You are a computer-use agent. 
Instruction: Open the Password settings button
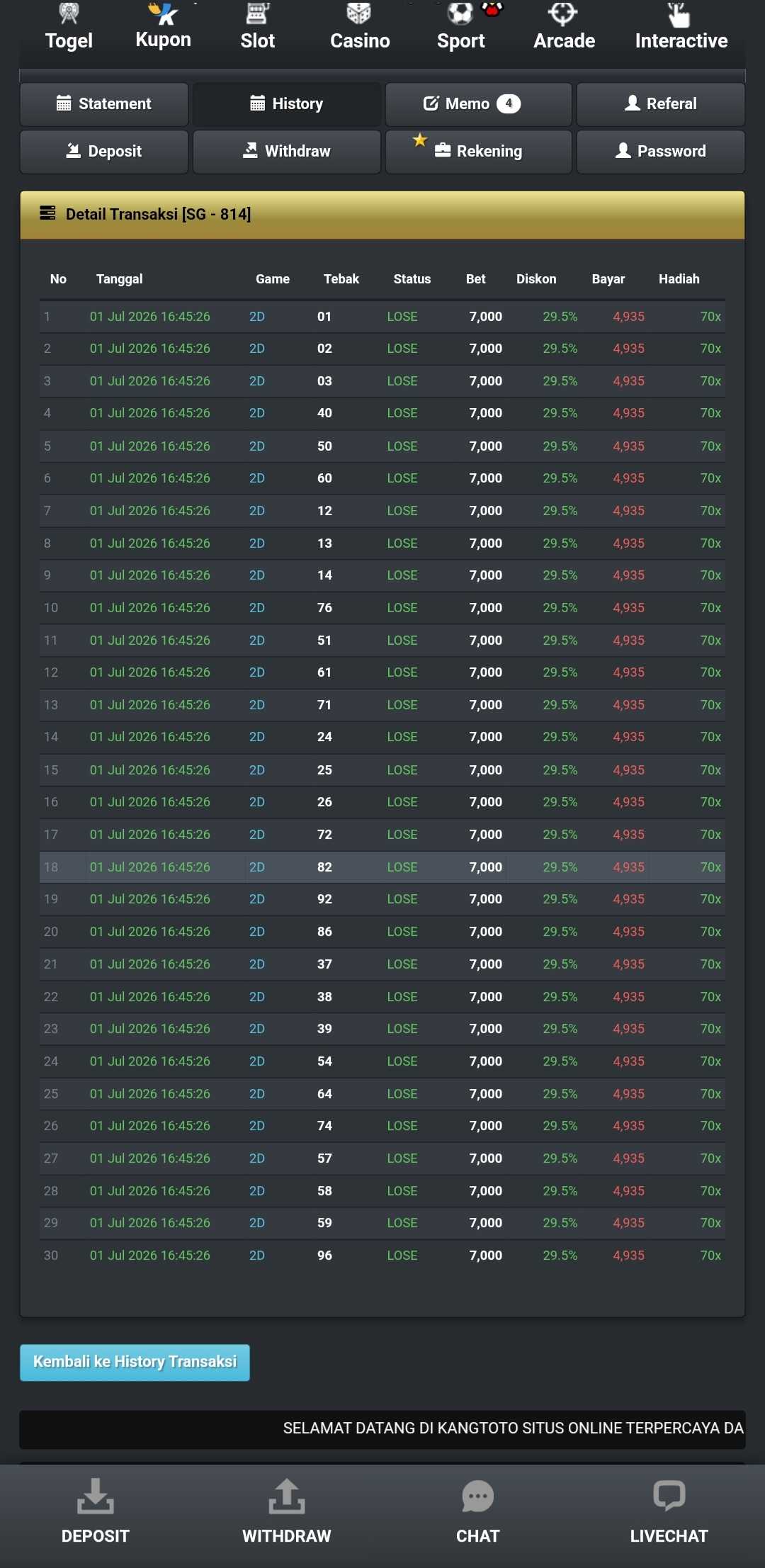click(x=661, y=152)
